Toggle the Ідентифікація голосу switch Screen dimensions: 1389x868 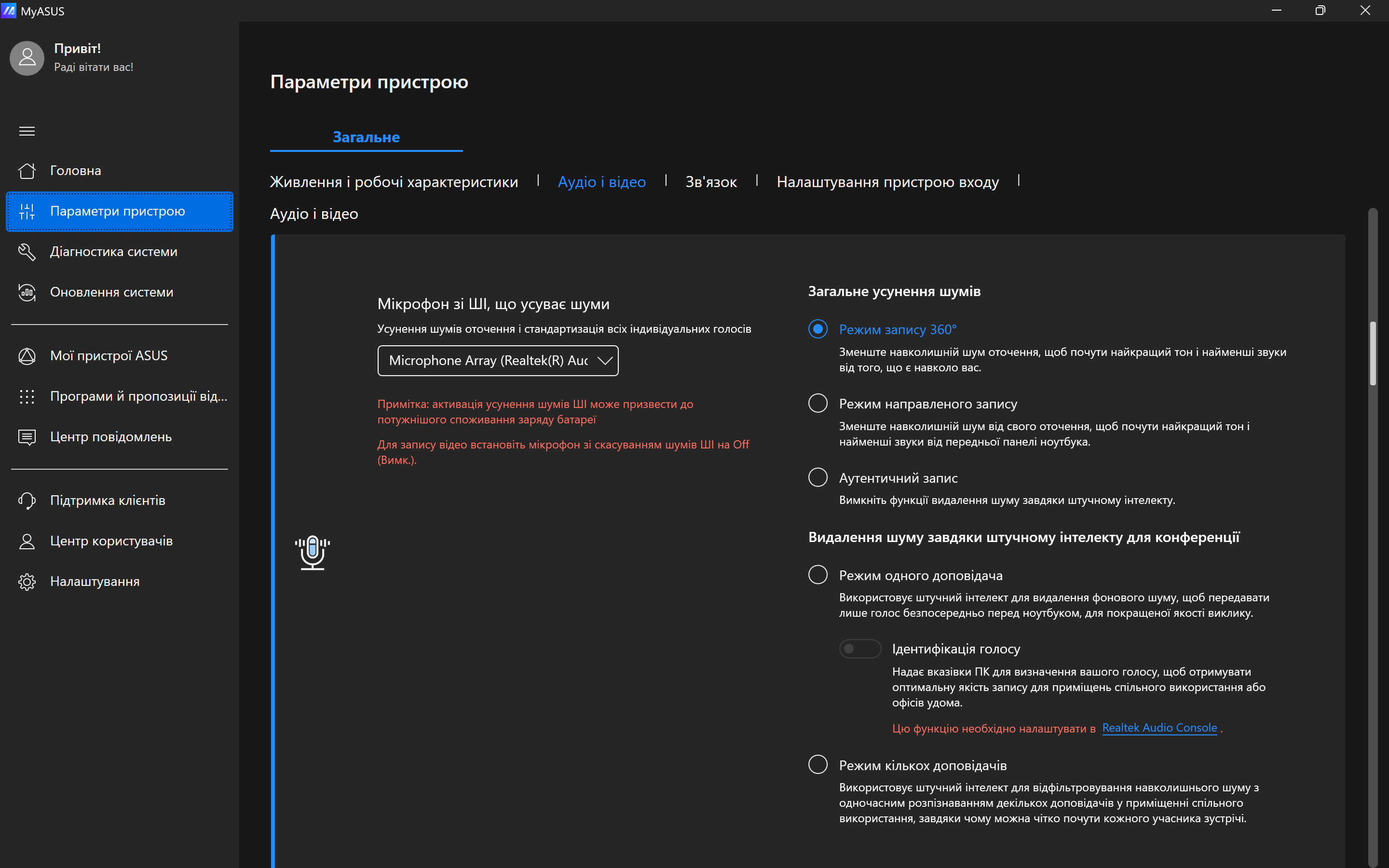859,649
